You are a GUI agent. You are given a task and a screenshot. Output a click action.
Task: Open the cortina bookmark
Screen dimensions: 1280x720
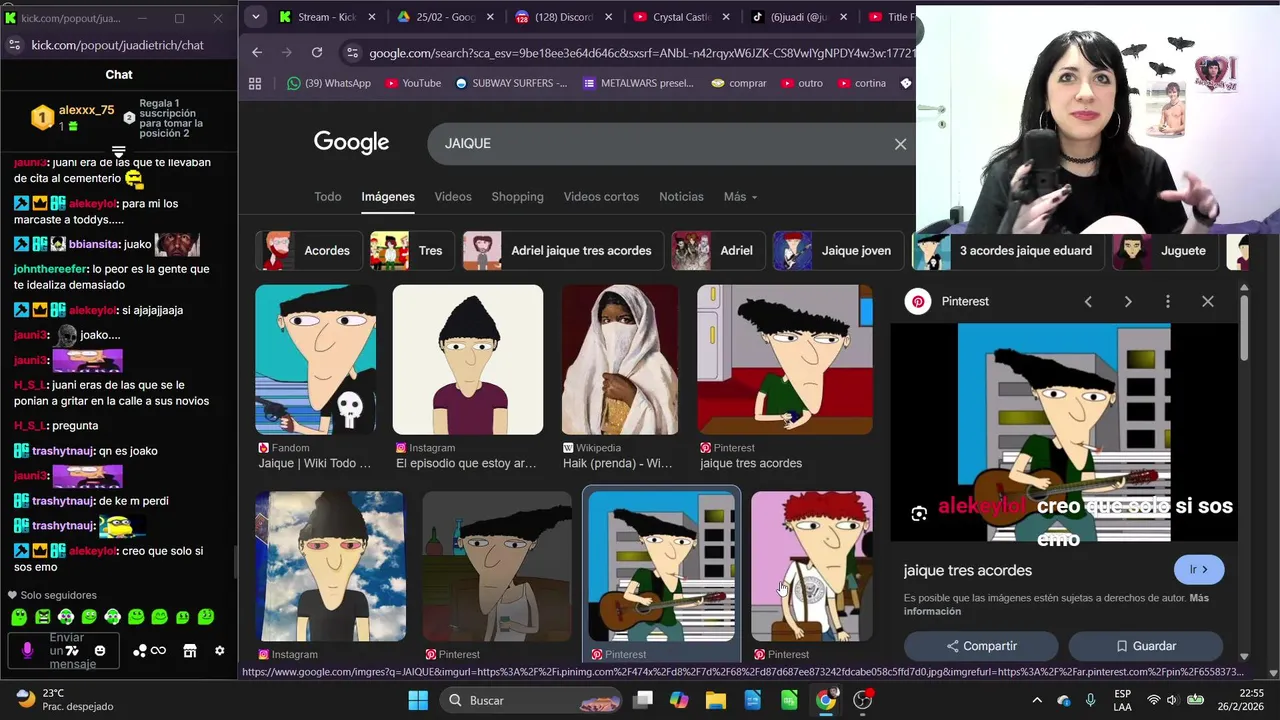click(x=861, y=83)
